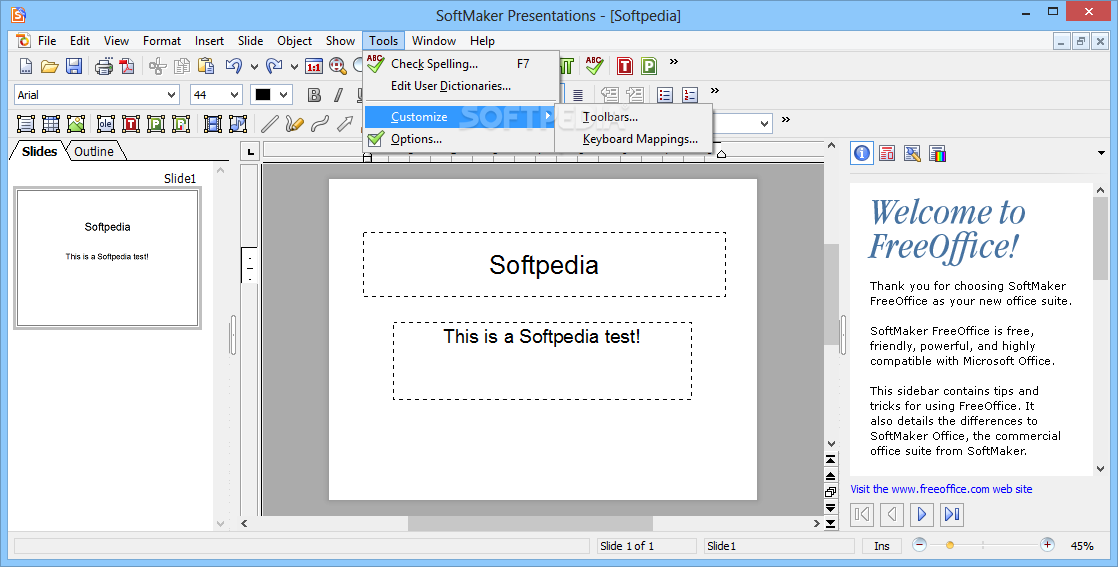Toggle Ins insert mode in status bar

point(882,546)
